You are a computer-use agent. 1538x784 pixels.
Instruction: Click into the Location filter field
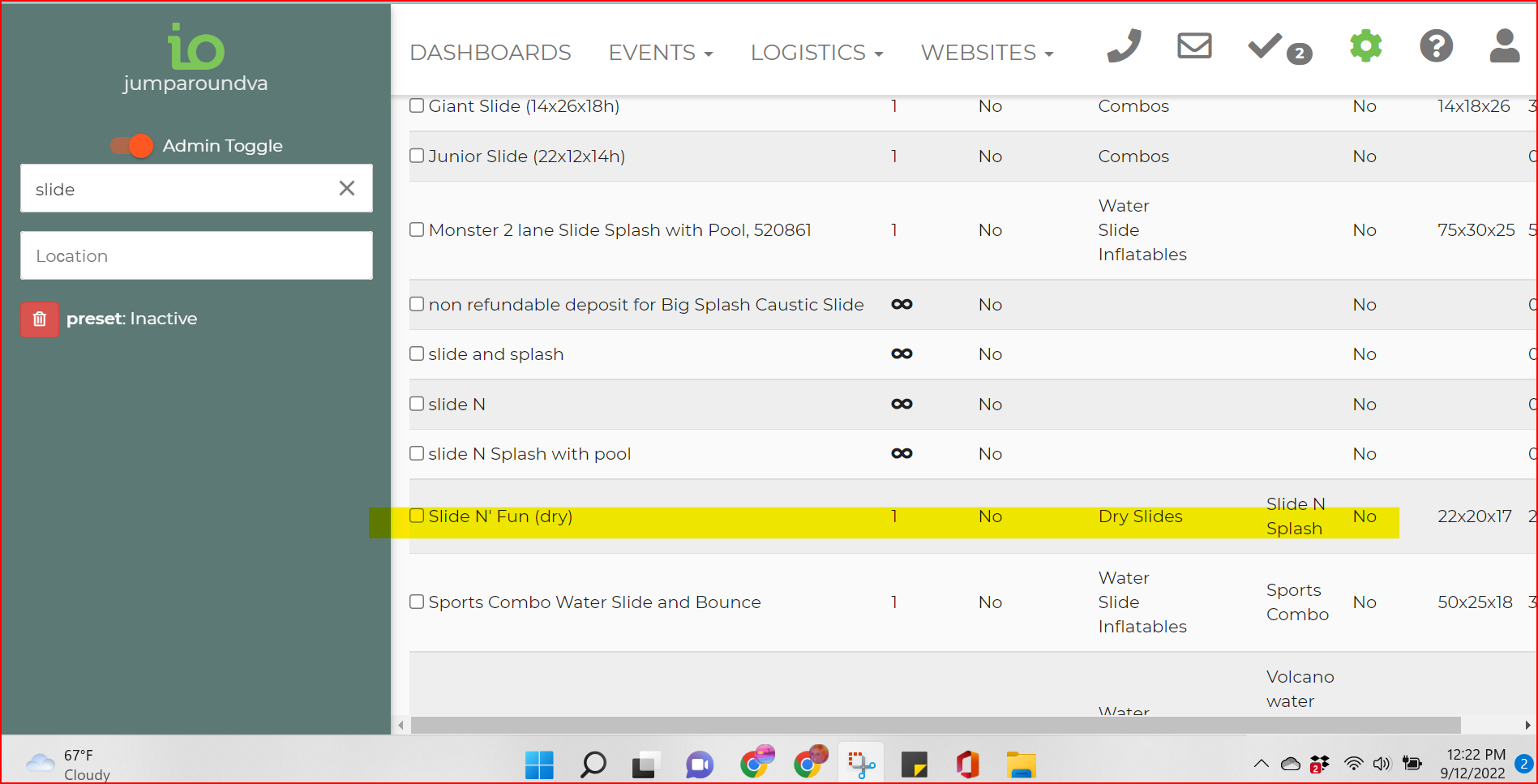click(x=196, y=255)
